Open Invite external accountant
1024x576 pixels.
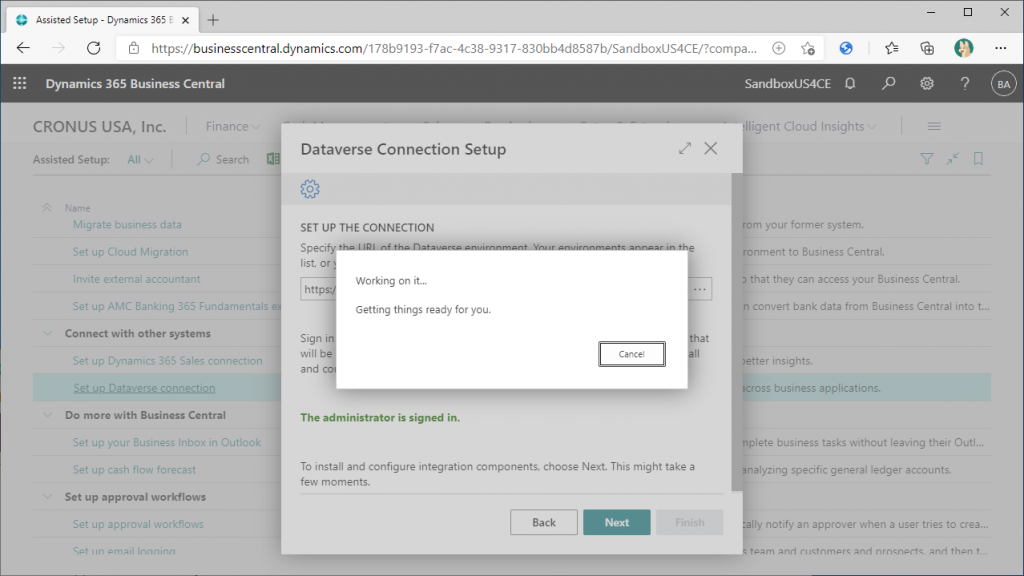[x=136, y=279]
